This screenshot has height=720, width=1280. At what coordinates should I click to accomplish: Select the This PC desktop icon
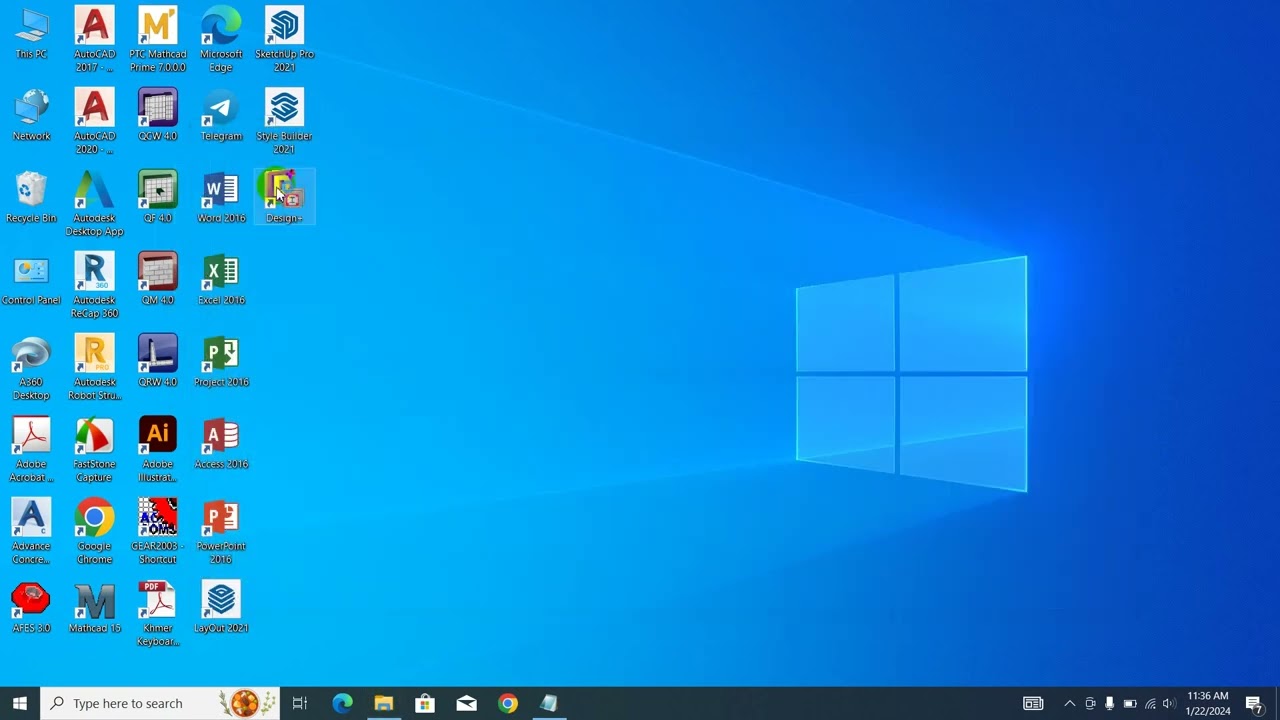pyautogui.click(x=31, y=34)
